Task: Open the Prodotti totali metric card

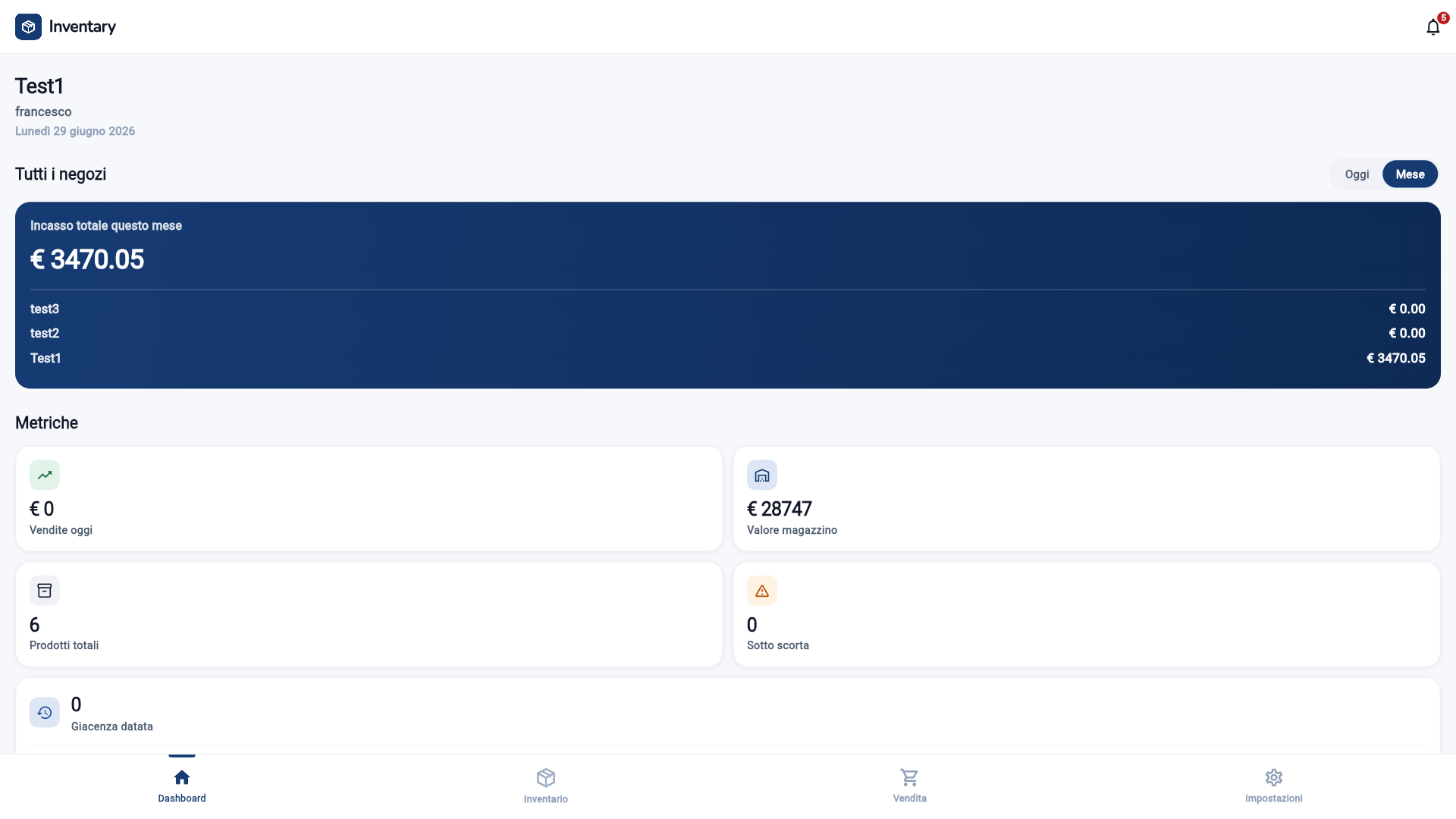Action: (369, 614)
